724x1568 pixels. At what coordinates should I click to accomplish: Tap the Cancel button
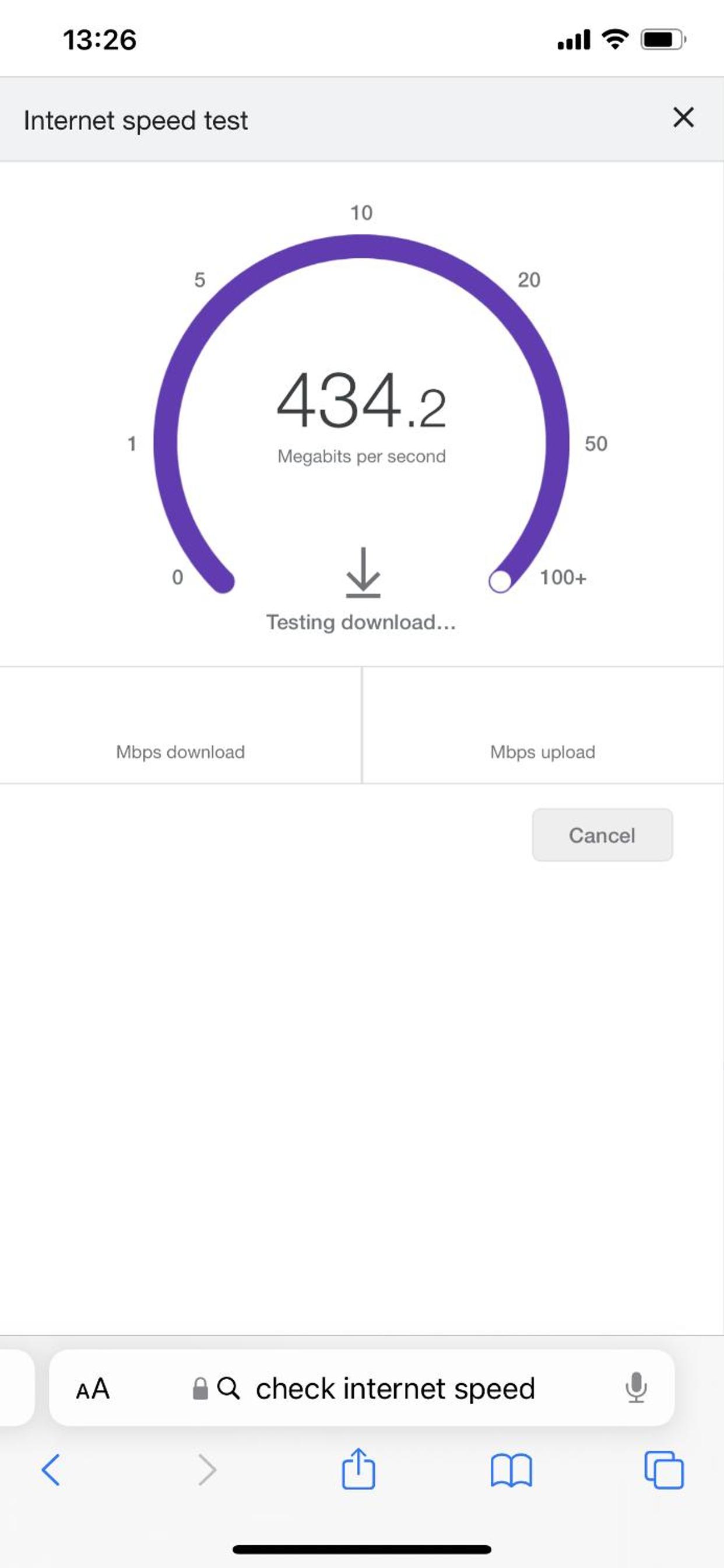(x=602, y=835)
